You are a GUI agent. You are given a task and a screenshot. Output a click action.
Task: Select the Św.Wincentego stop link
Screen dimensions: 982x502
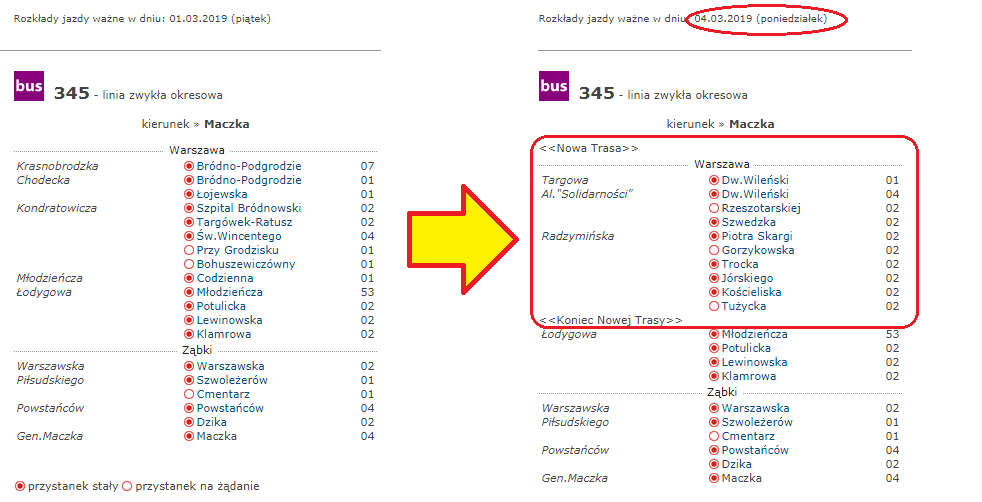238,236
